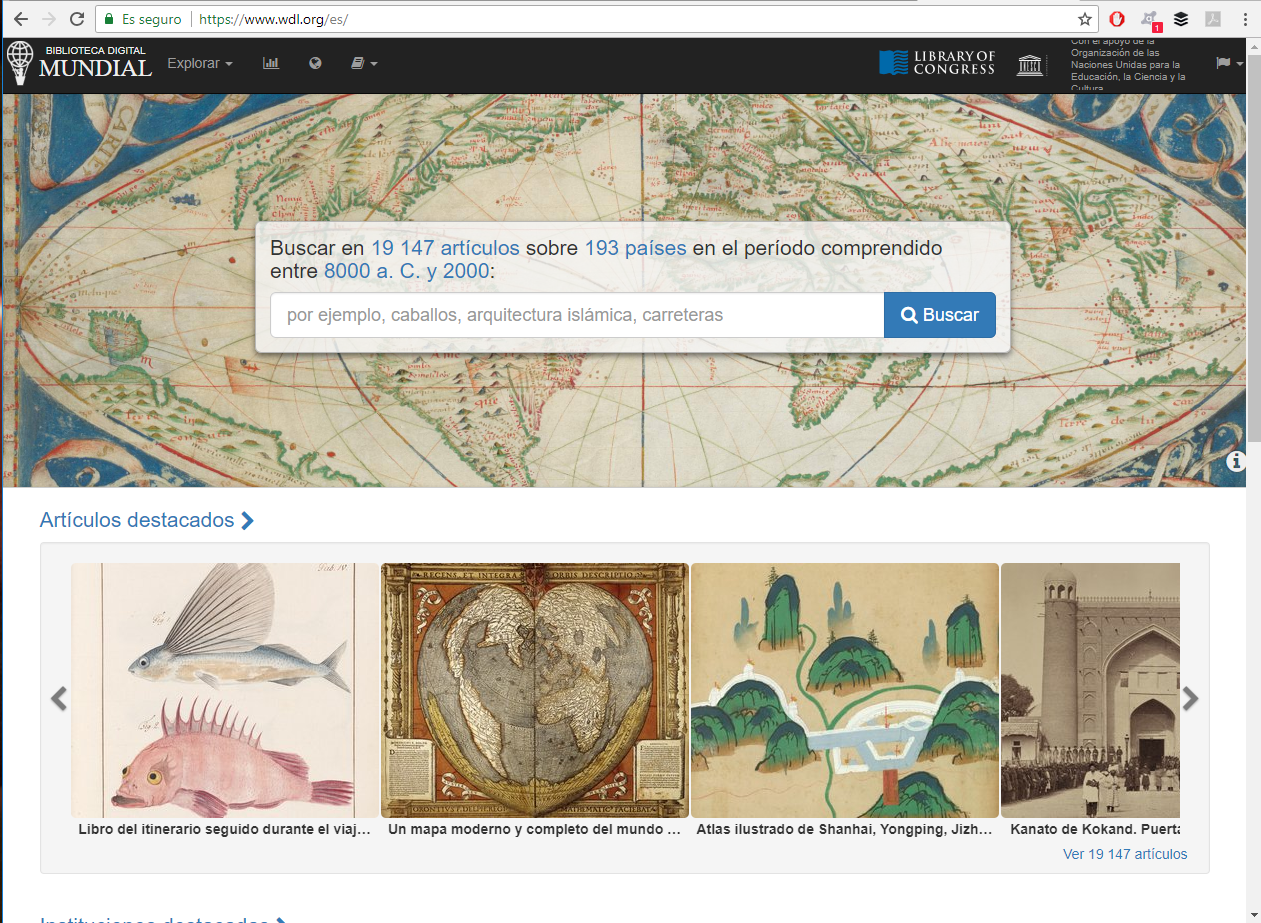Advance carousel with the right arrow
This screenshot has width=1261, height=923.
[x=1190, y=698]
